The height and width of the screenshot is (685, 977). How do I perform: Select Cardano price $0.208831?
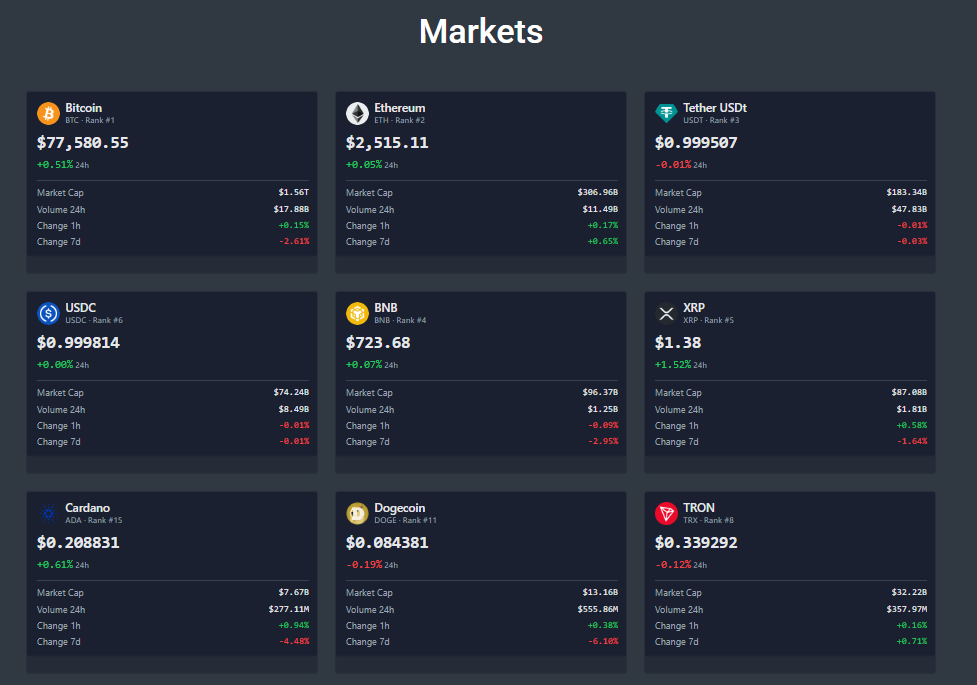(x=78, y=543)
